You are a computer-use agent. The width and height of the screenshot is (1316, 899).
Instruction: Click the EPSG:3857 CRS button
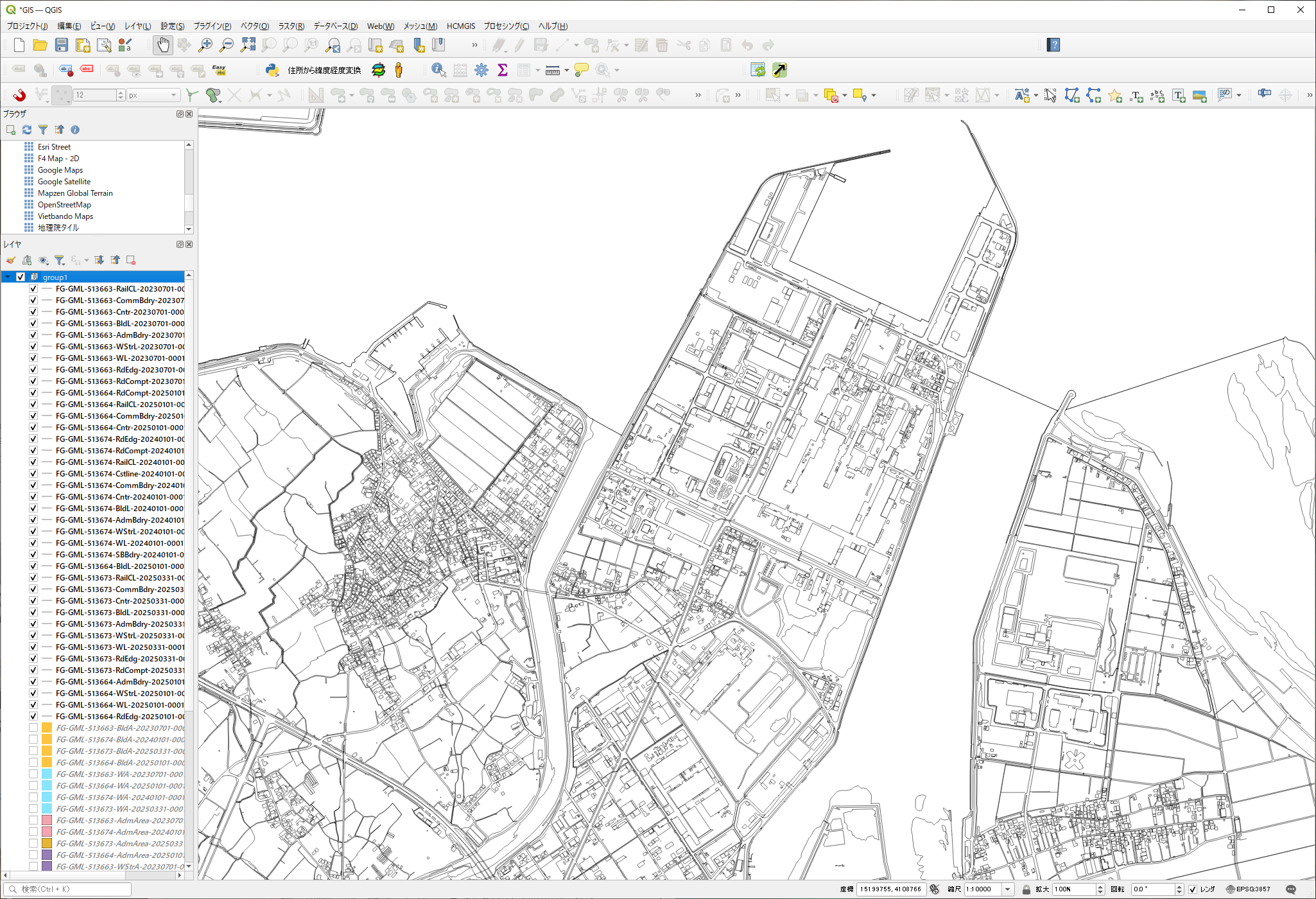coord(1248,889)
